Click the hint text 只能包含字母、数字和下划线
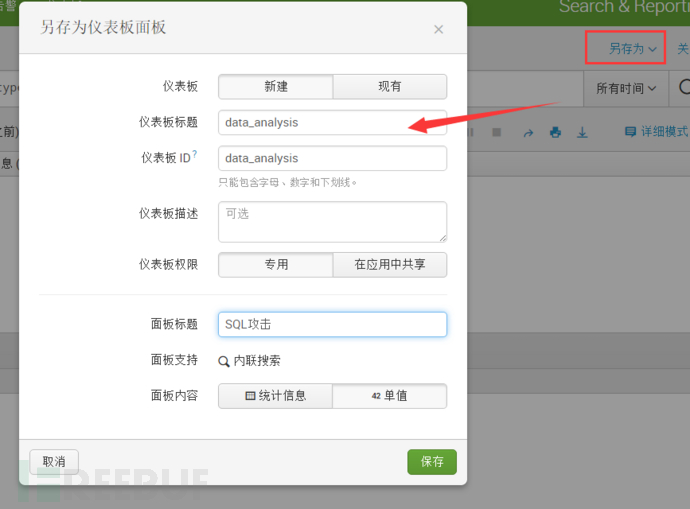This screenshot has width=690, height=509. point(287,183)
